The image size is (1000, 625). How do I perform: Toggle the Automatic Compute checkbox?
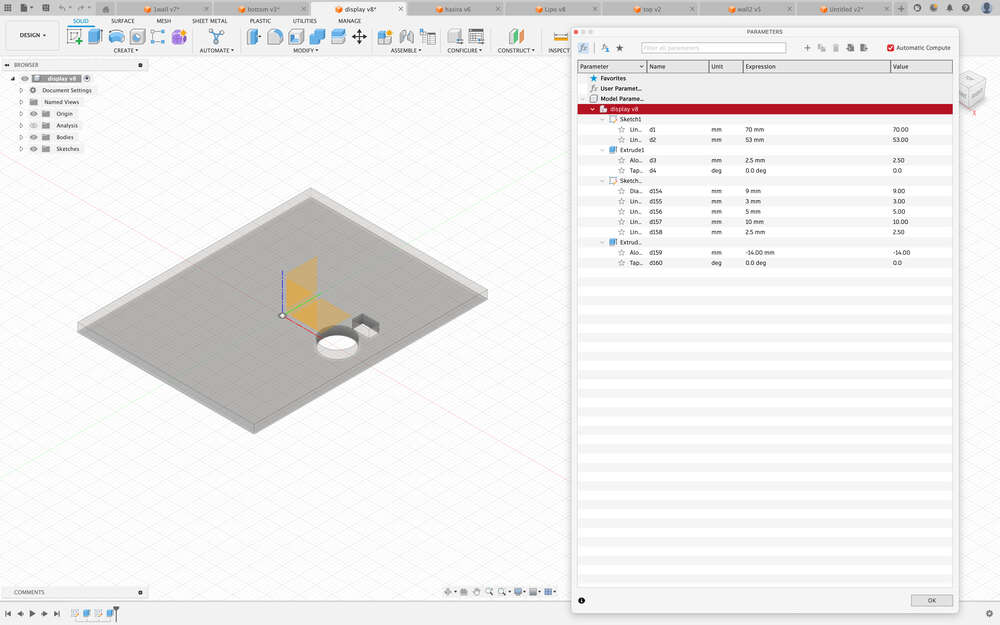coord(890,48)
